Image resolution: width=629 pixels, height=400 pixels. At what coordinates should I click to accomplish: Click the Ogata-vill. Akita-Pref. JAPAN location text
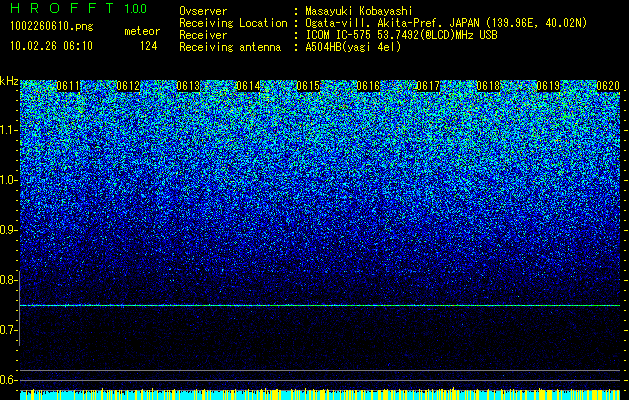446,23
